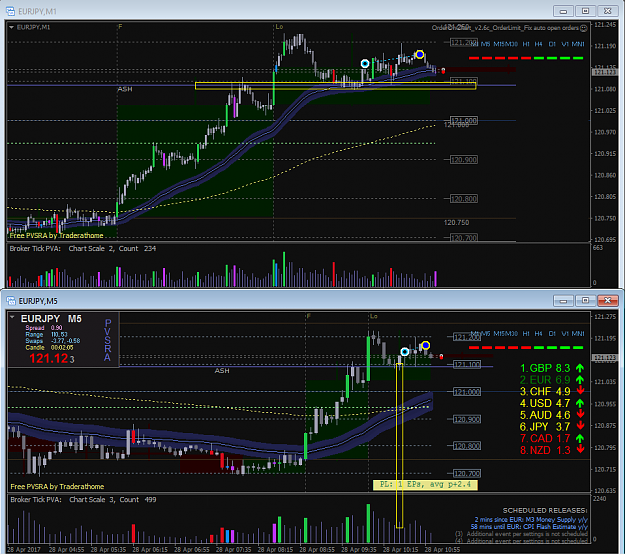The image size is (625, 555).
Task: Click the red down arrow beside AUD 4.6
Action: point(580,415)
